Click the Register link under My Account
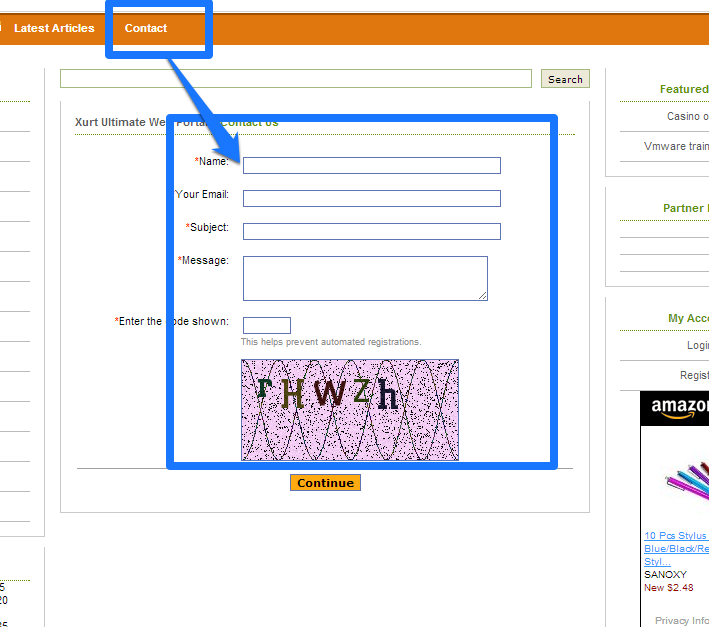 tap(694, 375)
